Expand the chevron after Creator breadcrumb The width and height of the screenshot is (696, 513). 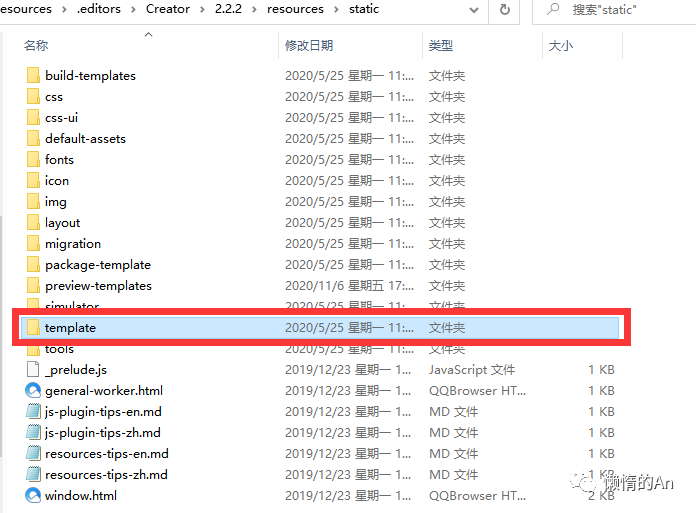(x=202, y=9)
